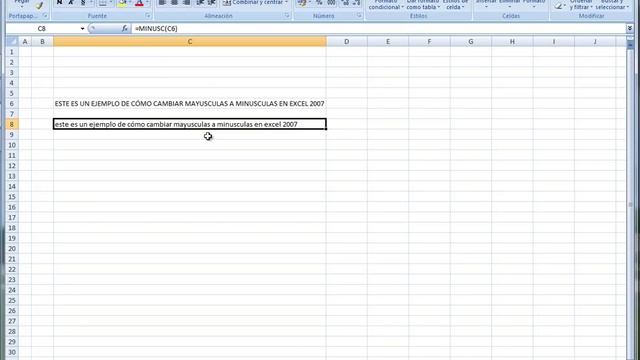Click the decrease decimals icon
The height and width of the screenshot is (360, 640).
(x=356, y=2)
